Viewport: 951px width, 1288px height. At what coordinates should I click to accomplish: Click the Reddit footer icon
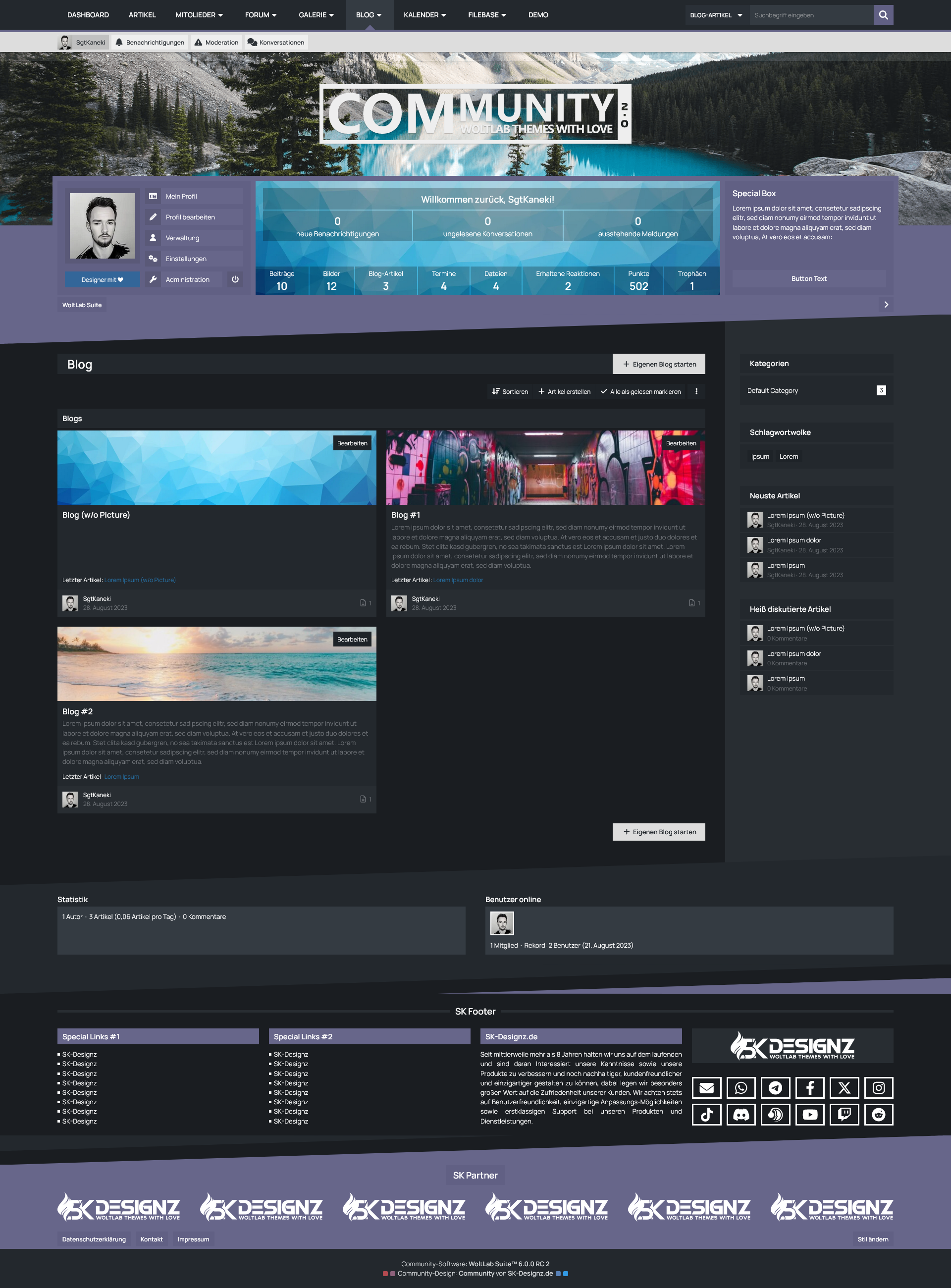(x=879, y=1115)
